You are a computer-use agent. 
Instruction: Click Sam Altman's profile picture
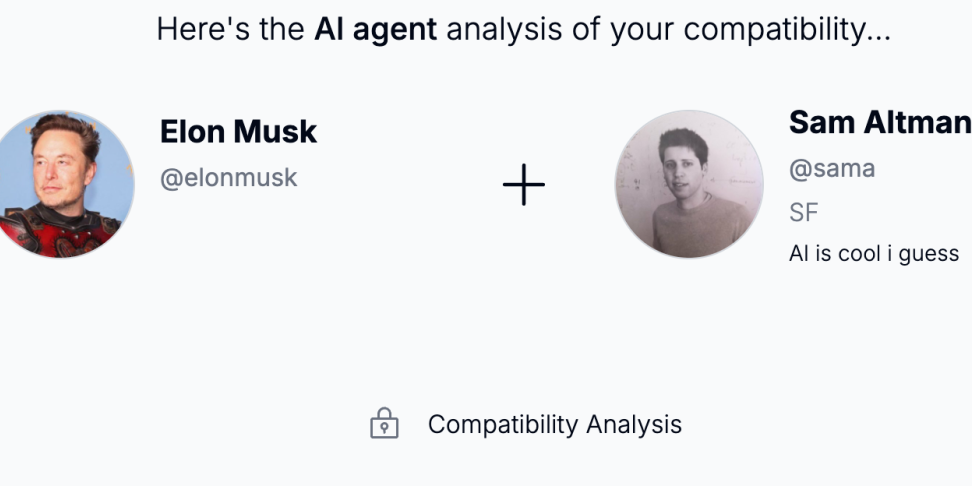point(688,184)
